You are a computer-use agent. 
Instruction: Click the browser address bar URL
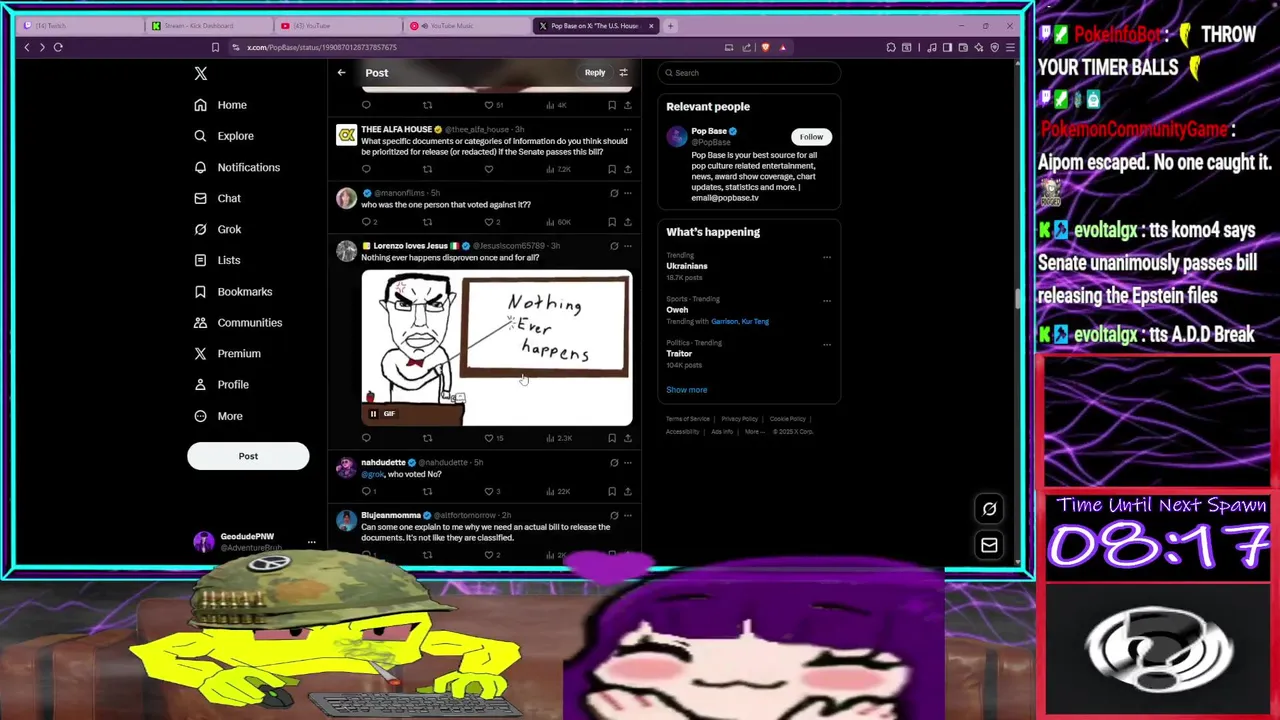pos(322,47)
